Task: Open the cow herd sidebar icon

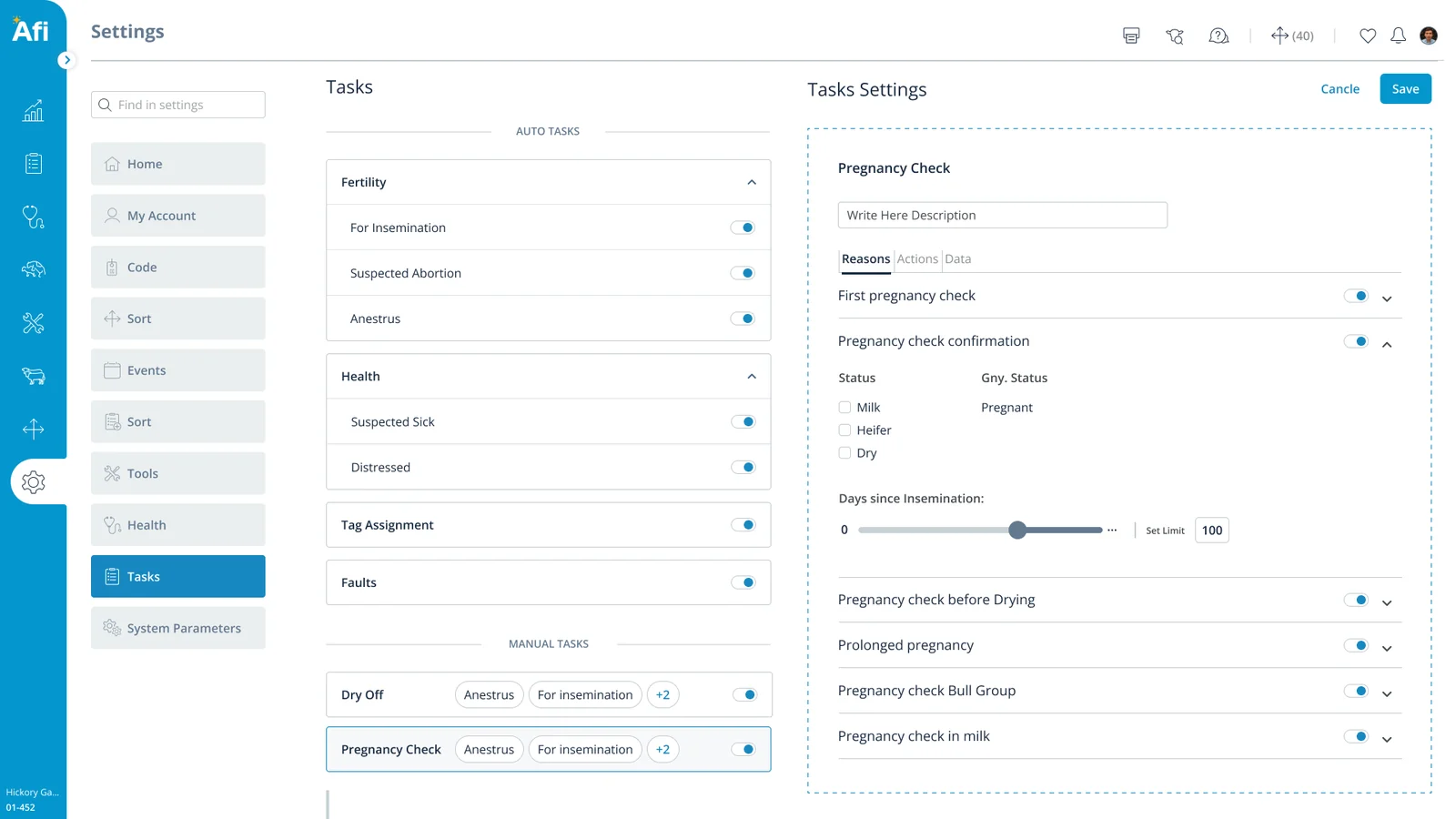Action: (x=33, y=269)
